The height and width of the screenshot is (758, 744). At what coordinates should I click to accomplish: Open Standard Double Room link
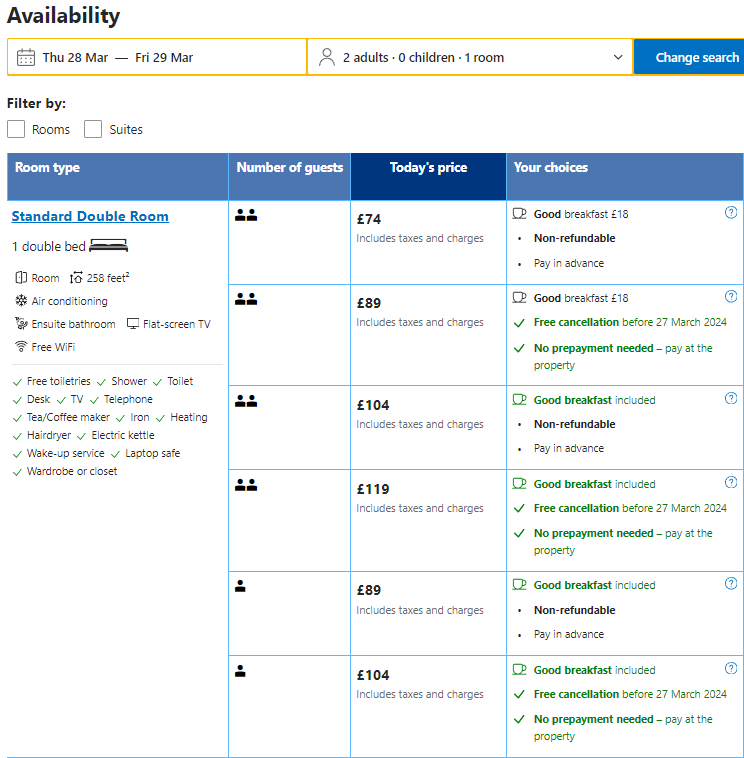coord(90,216)
